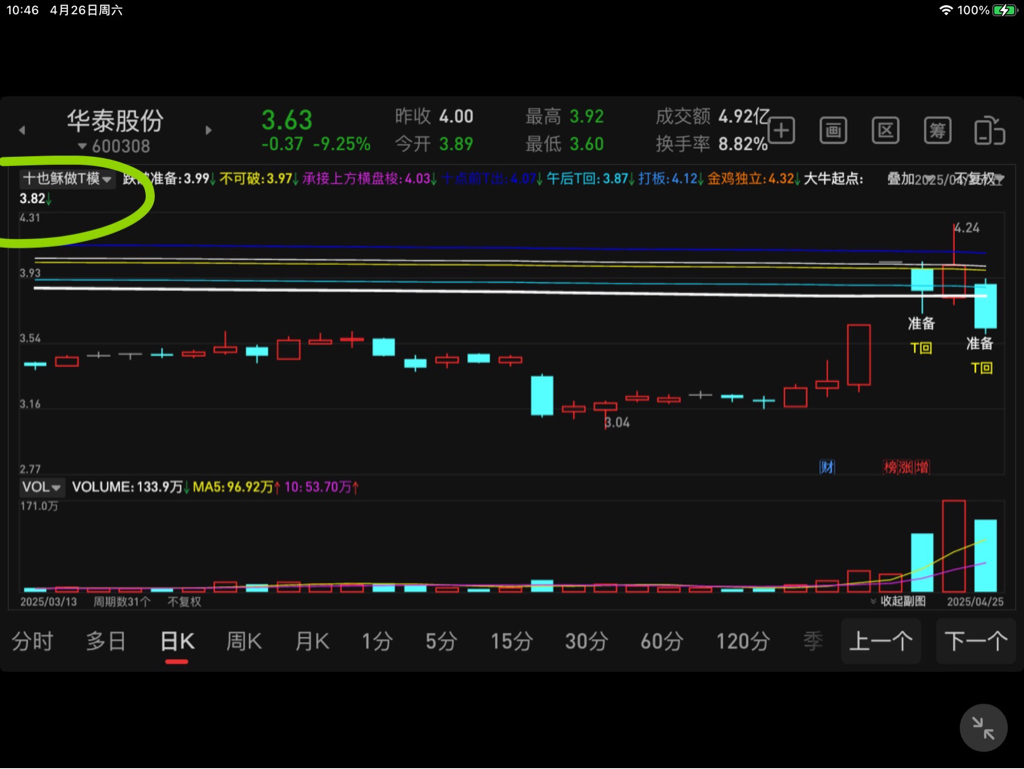Tap the VOLUME:133.9万 readout
Viewport: 1024px width, 769px height.
click(x=131, y=487)
